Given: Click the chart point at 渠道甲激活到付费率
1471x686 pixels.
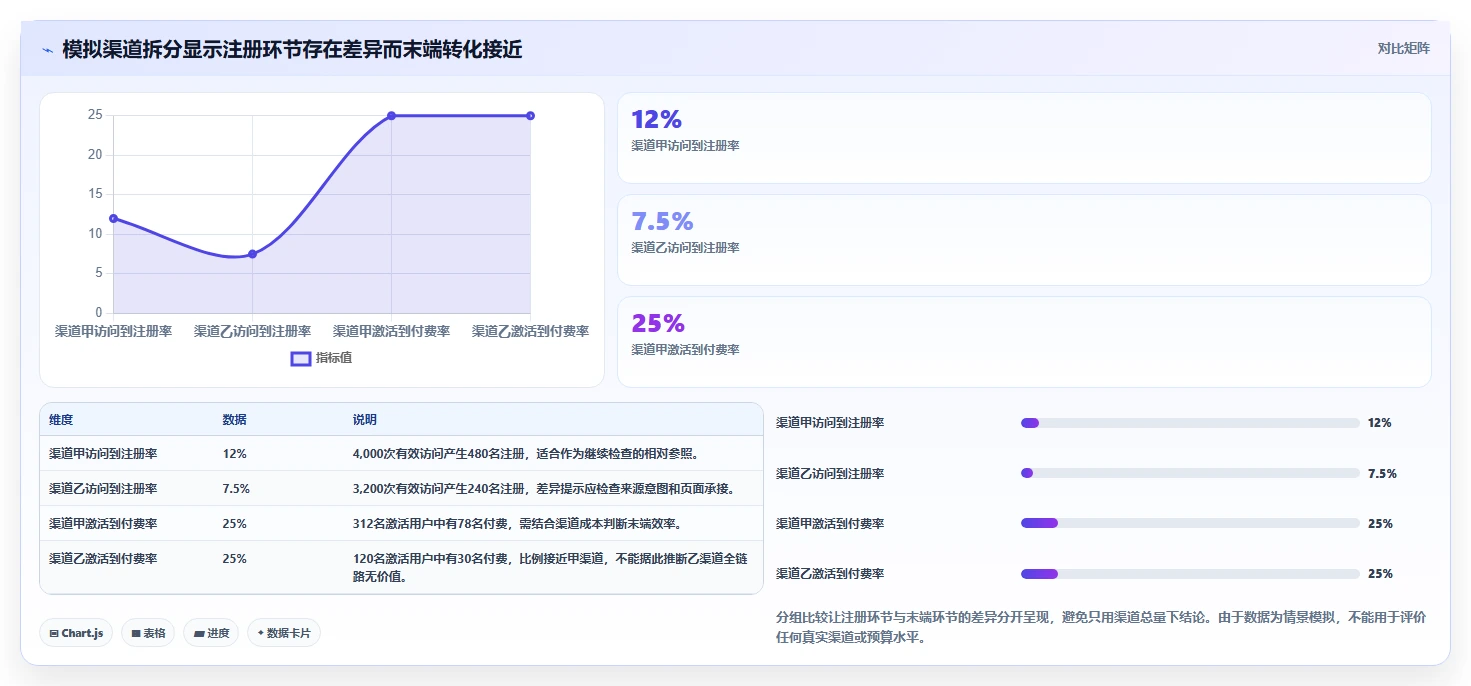Looking at the screenshot, I should tap(391, 116).
